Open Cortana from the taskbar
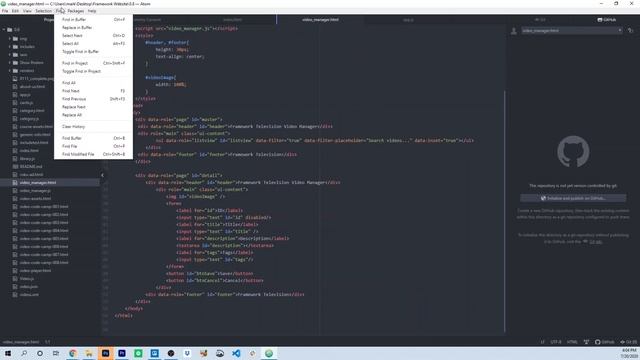 (x=40, y=353)
